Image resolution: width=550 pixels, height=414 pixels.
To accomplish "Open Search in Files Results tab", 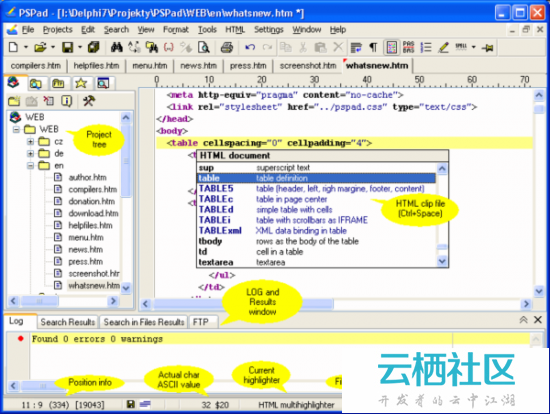I will pyautogui.click(x=144, y=322).
